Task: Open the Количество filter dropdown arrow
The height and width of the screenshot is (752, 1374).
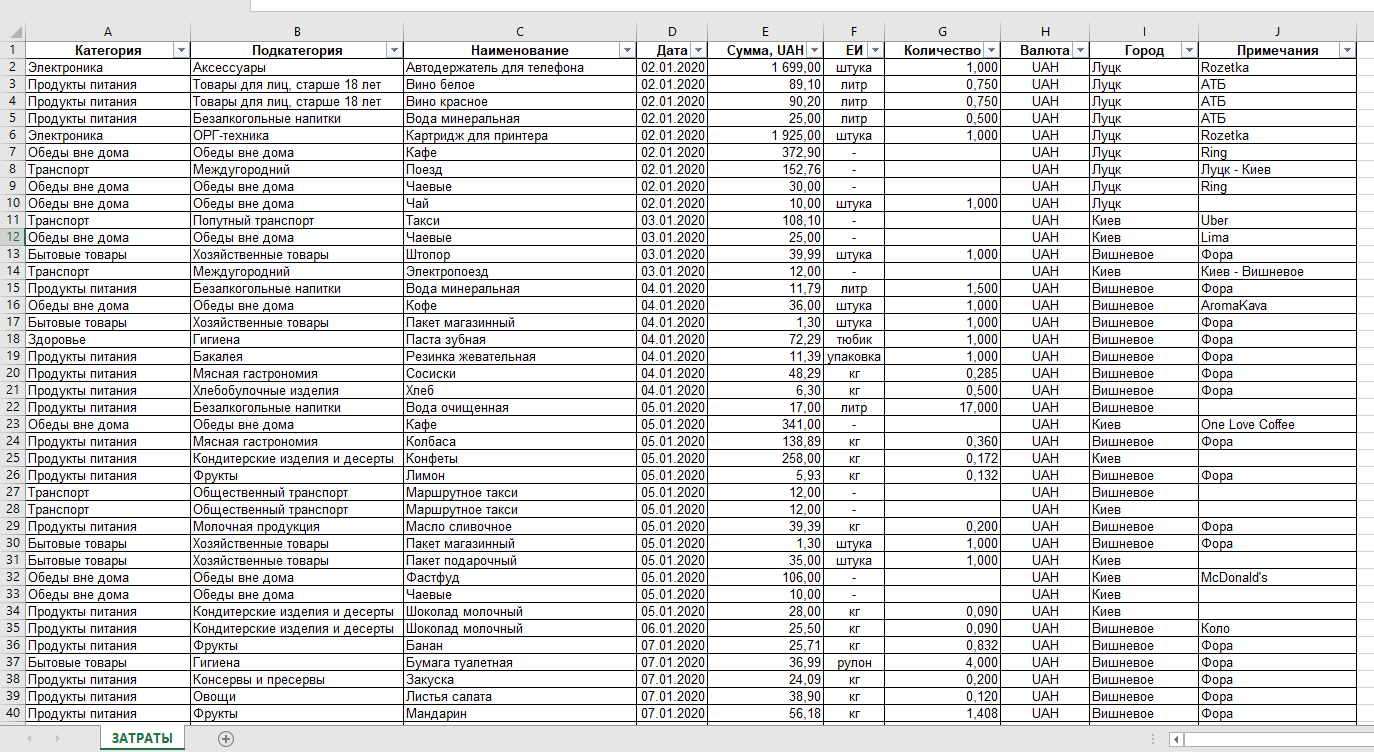Action: [991, 50]
